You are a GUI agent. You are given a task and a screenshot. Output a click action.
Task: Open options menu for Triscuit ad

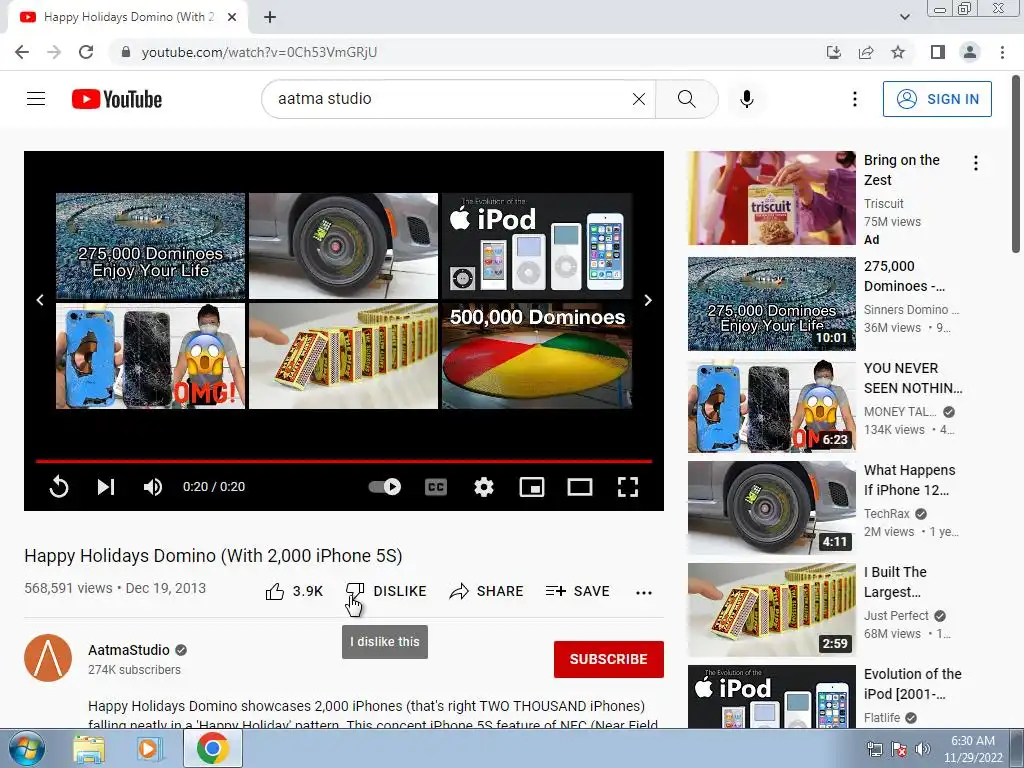pyautogui.click(x=976, y=163)
